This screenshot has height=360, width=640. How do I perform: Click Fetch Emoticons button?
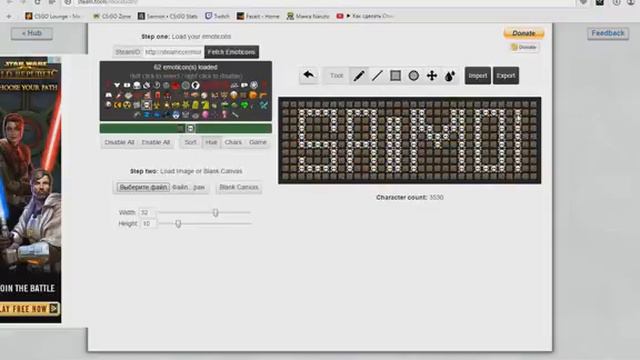coord(231,52)
